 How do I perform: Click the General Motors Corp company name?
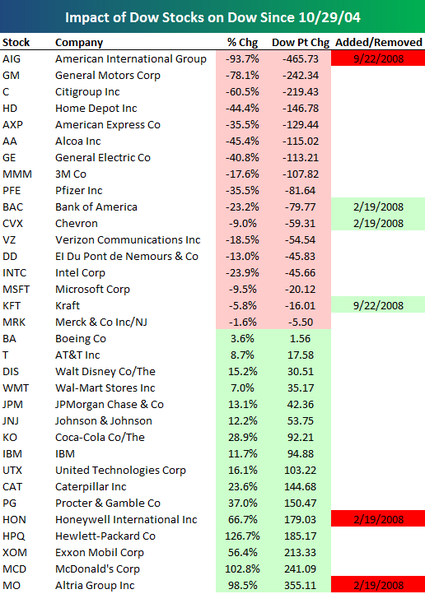(x=108, y=75)
